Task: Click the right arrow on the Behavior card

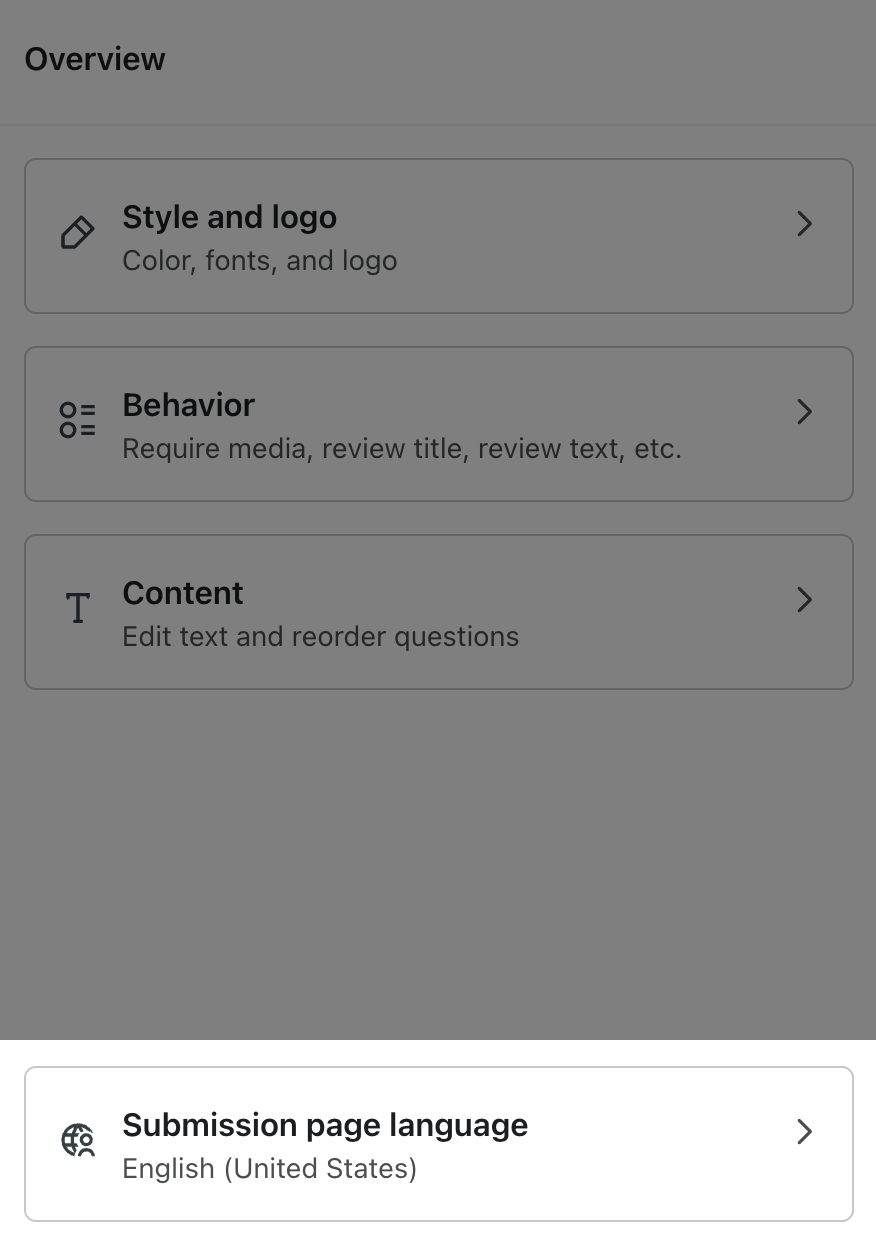Action: (804, 412)
